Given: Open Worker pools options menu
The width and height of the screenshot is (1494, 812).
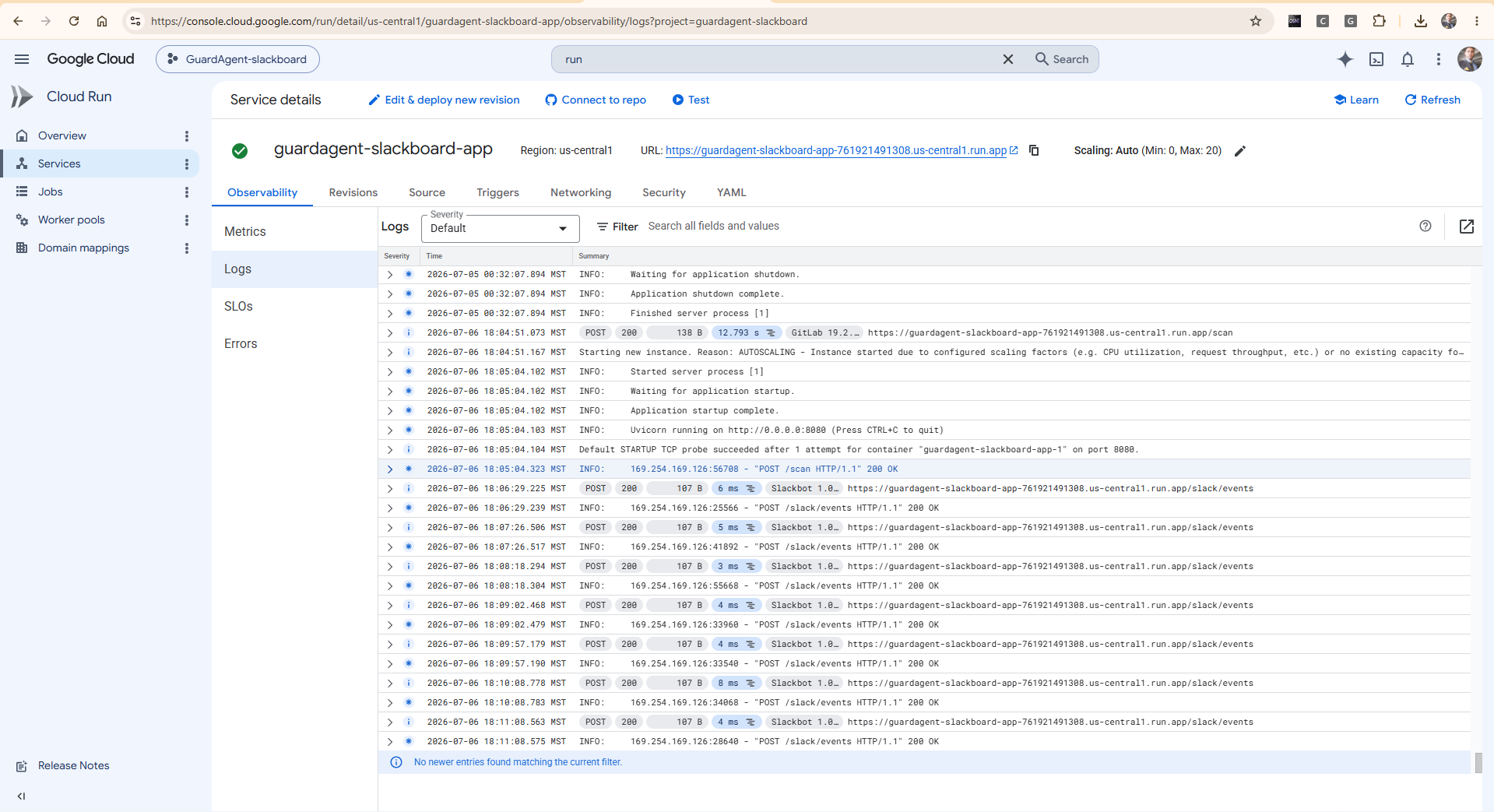Looking at the screenshot, I should pyautogui.click(x=187, y=220).
